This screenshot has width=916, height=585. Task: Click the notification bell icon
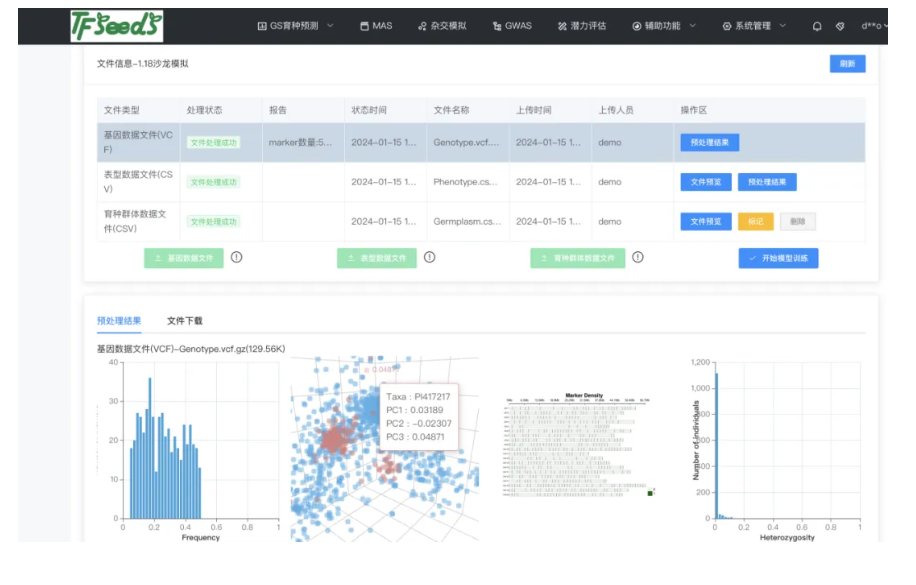point(817,26)
